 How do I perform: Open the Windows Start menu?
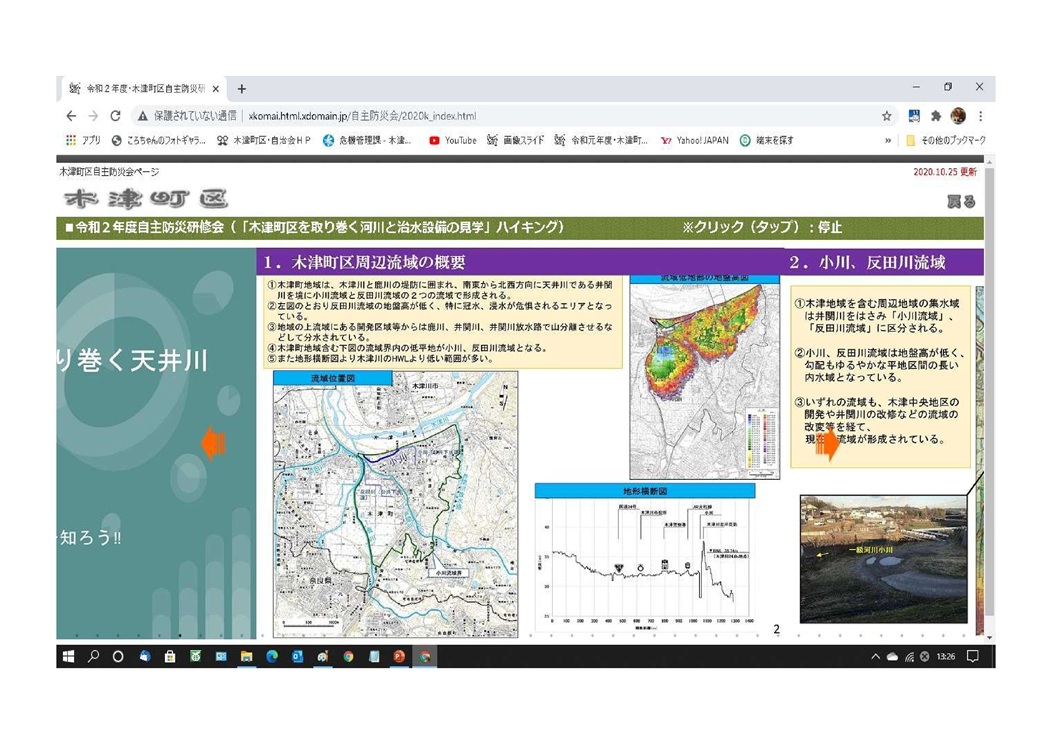click(69, 657)
